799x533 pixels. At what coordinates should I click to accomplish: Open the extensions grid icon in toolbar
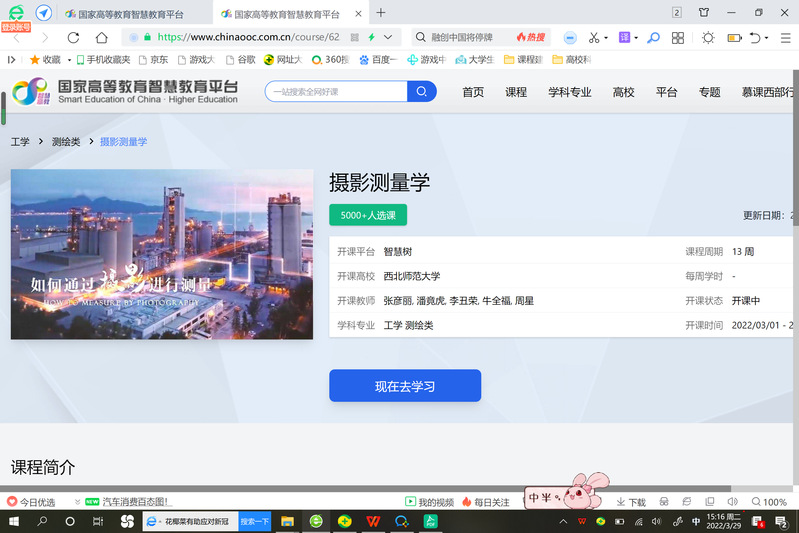678,37
